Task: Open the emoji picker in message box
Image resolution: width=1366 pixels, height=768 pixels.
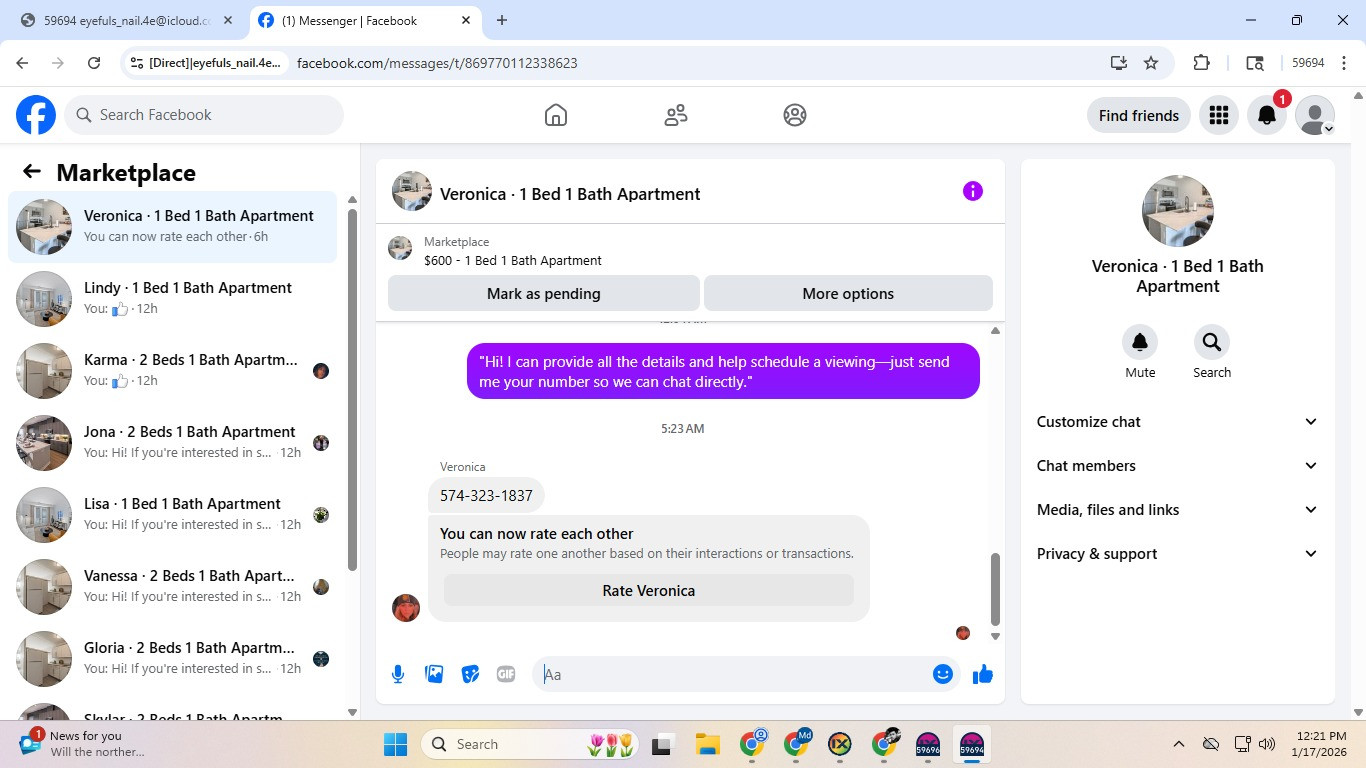Action: (x=942, y=674)
